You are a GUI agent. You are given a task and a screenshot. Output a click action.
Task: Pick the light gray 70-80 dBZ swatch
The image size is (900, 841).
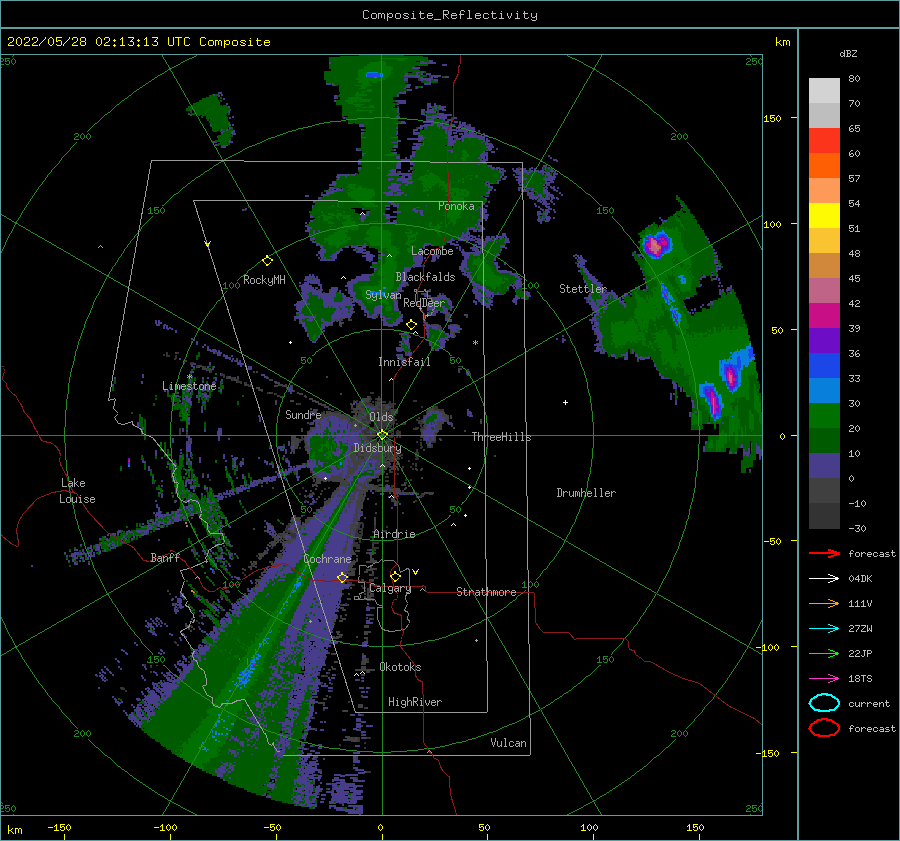824,91
